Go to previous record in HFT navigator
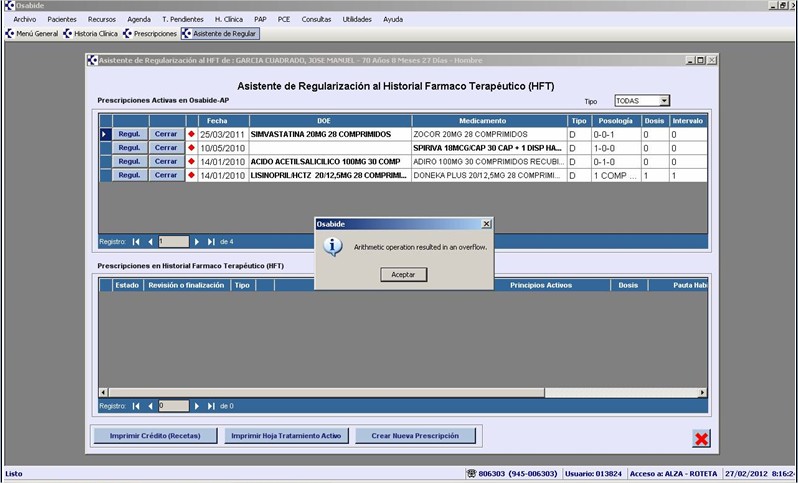The image size is (798, 483). click(151, 406)
